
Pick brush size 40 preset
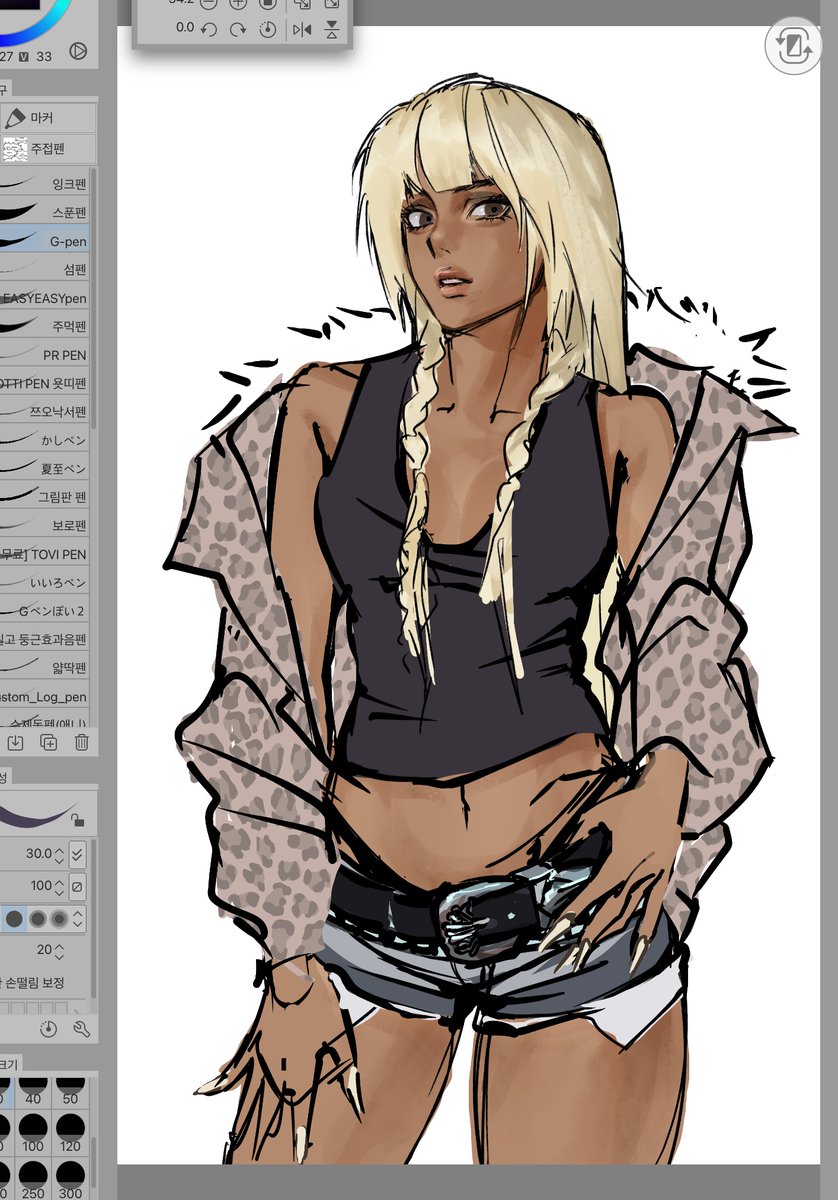point(34,1091)
